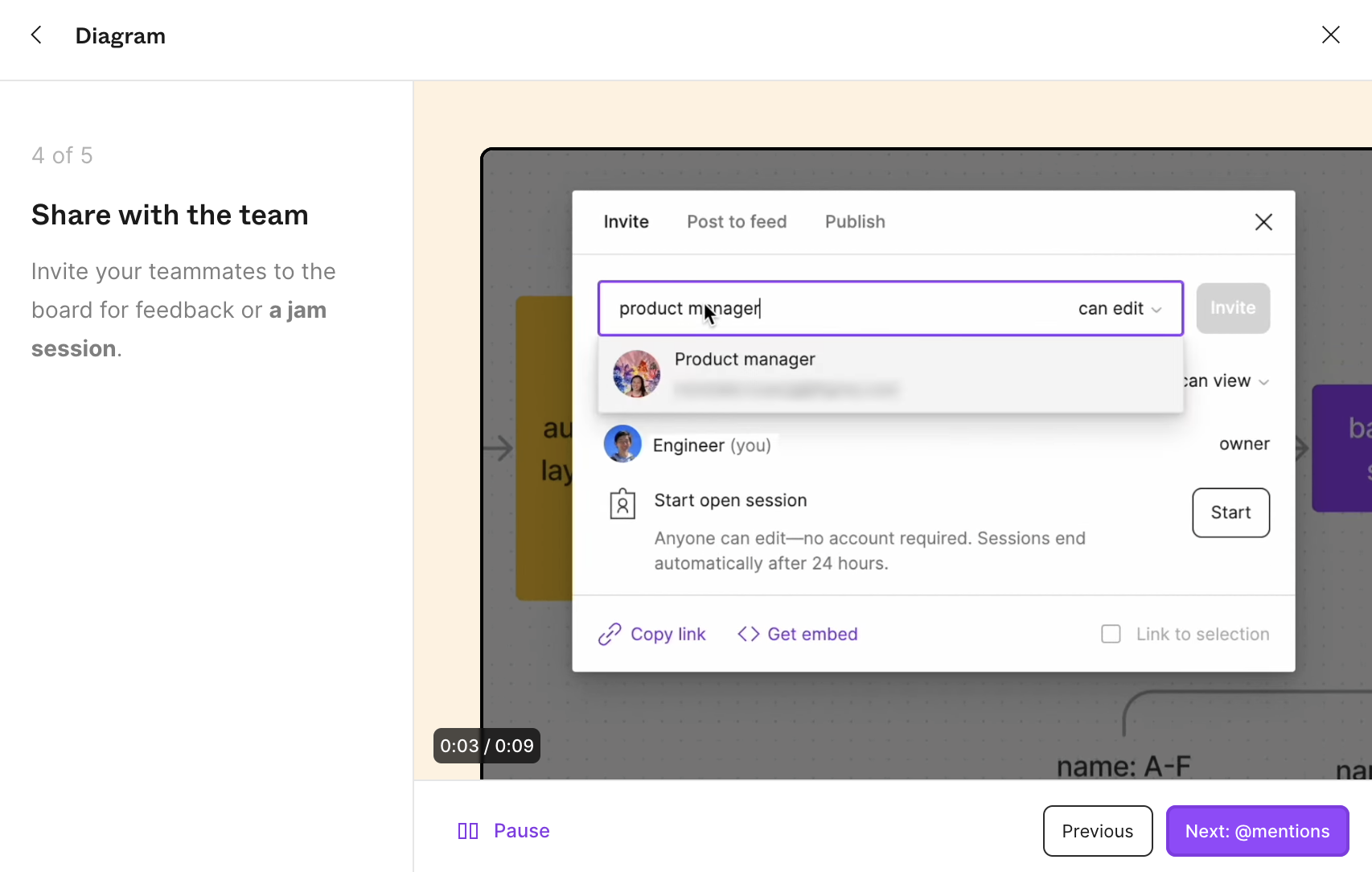Open the 'can edit' permission dropdown
The image size is (1372, 872).
(x=1119, y=309)
